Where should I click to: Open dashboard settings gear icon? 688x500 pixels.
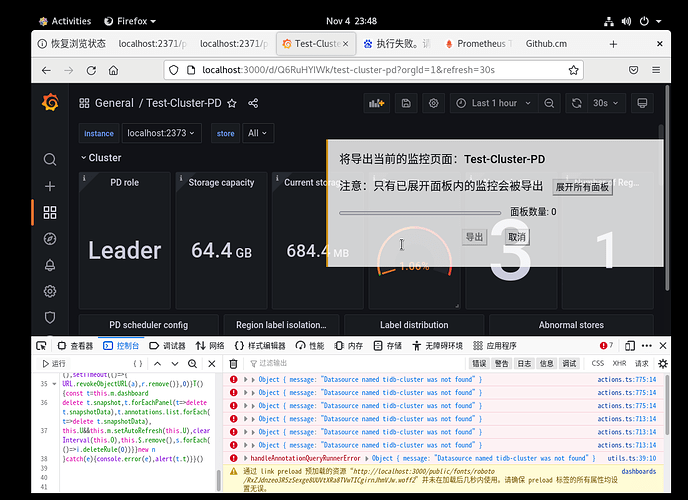coord(434,103)
